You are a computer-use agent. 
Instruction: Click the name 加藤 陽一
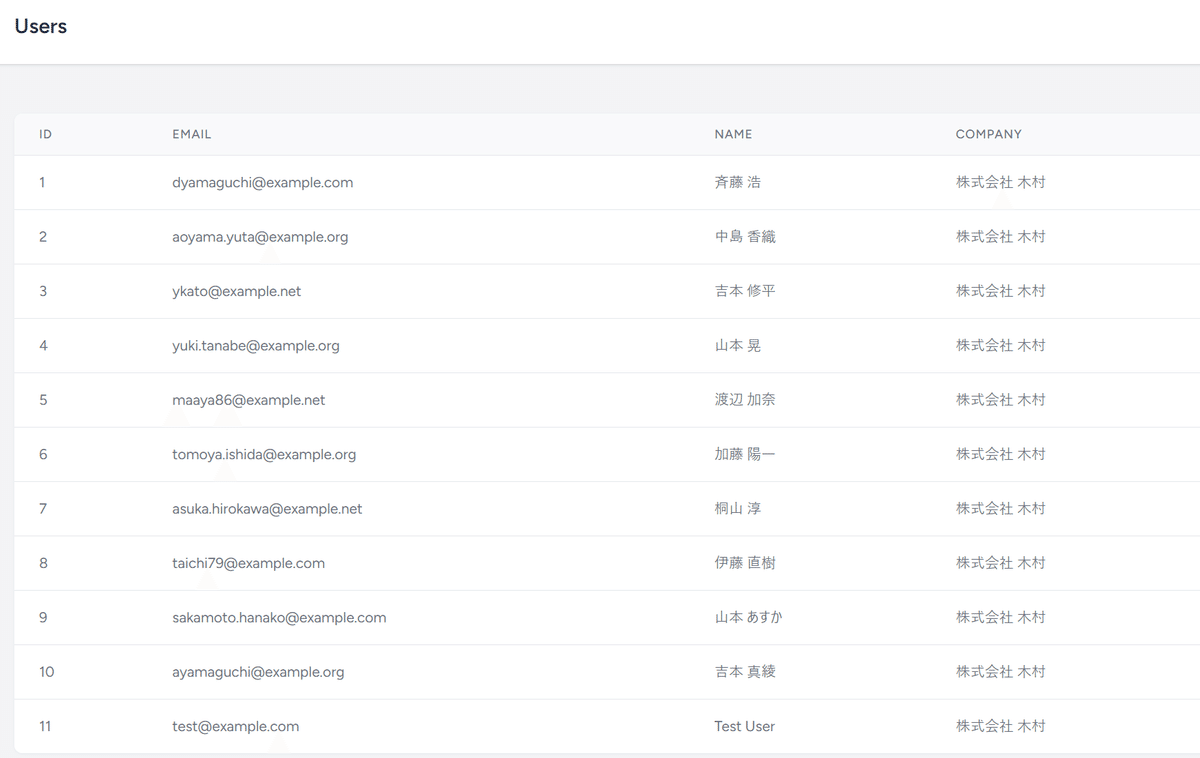(x=745, y=454)
